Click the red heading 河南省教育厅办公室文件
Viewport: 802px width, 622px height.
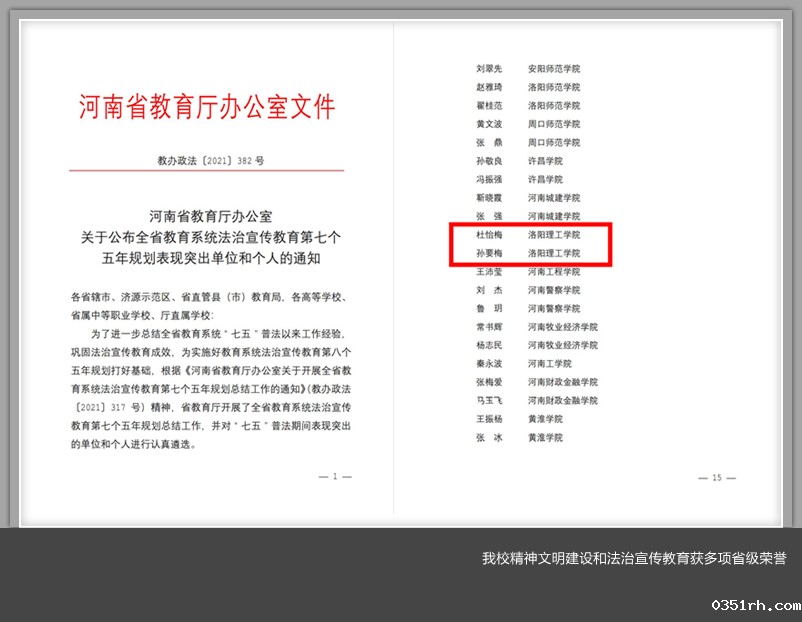[x=207, y=108]
